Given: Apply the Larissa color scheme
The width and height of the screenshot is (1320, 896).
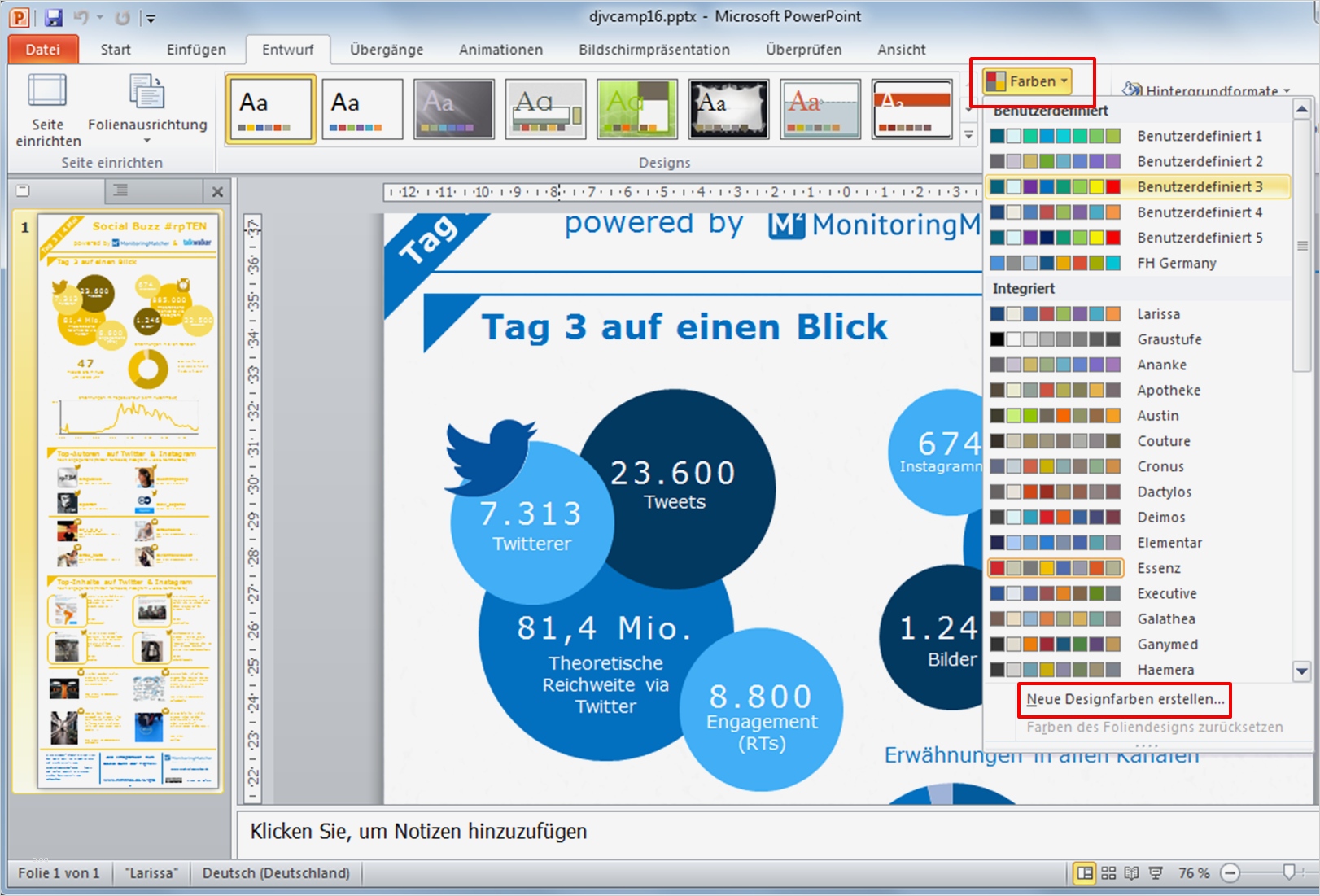Looking at the screenshot, I should click(1138, 314).
